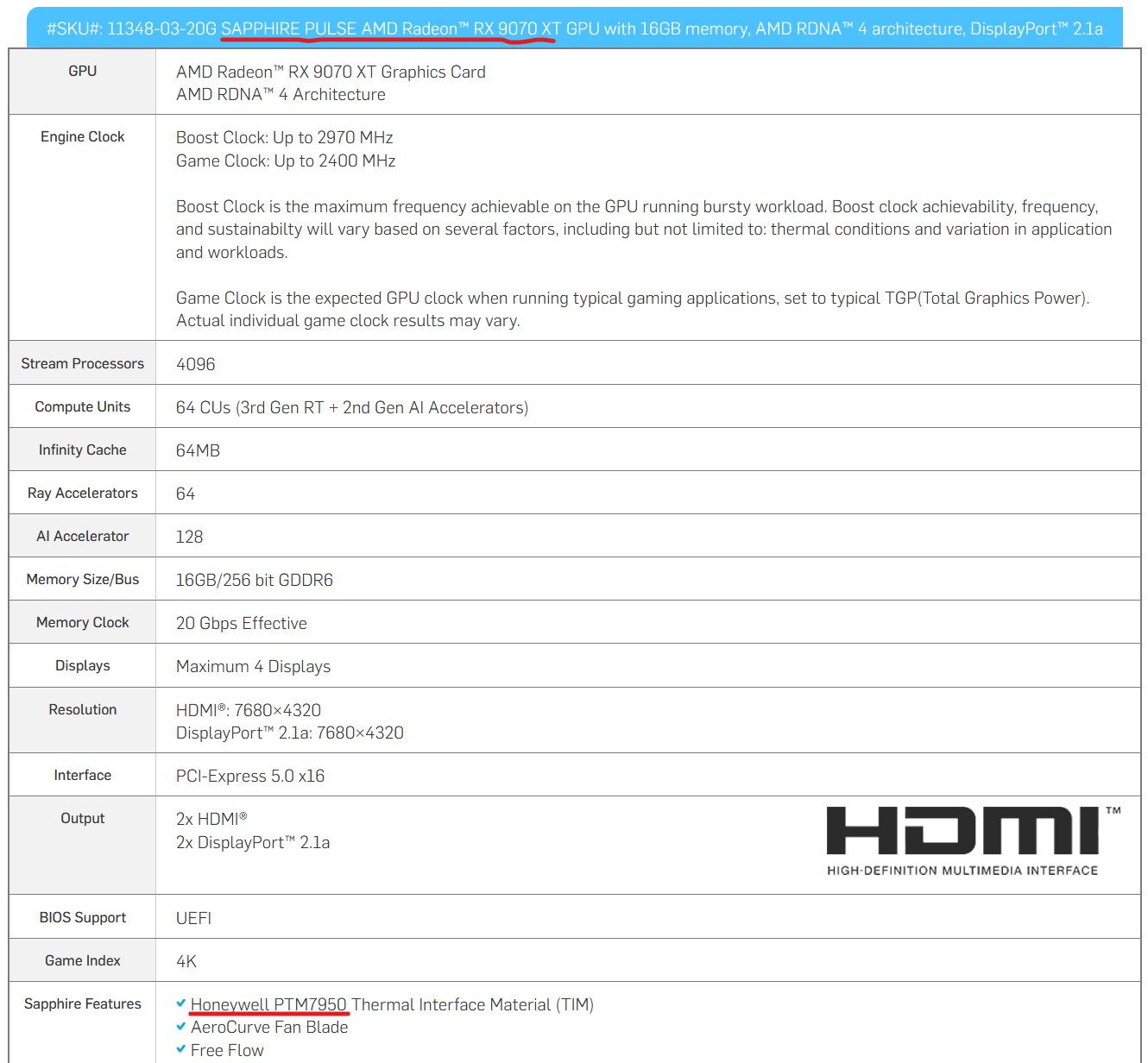Image resolution: width=1148 pixels, height=1063 pixels.
Task: Click the 2x DisplayPort 2.1a output line
Action: 253,842
